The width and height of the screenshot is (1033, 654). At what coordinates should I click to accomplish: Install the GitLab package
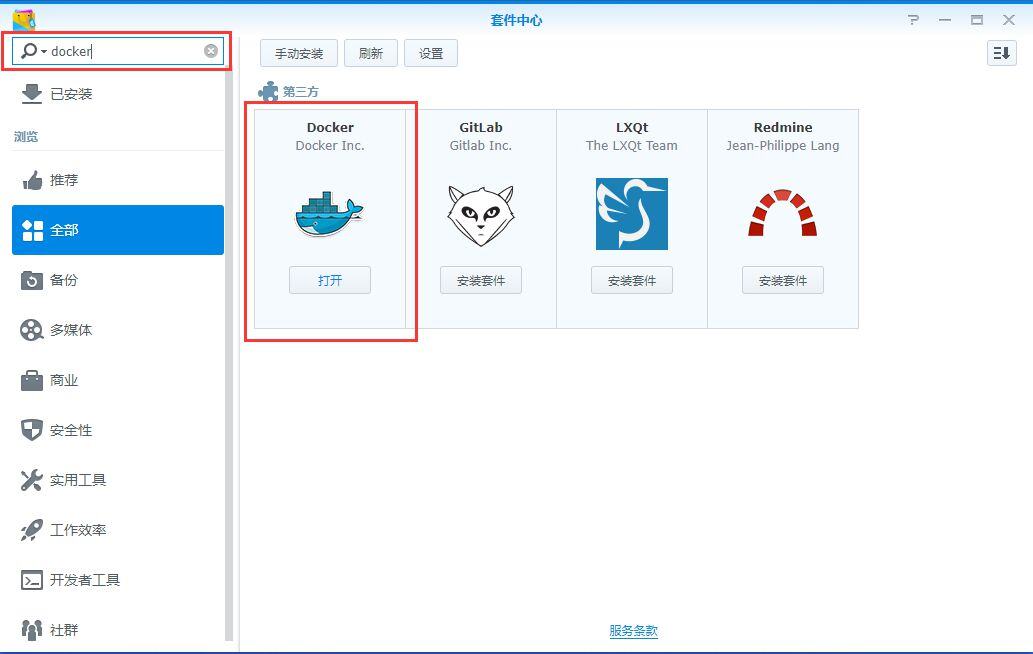coord(481,281)
